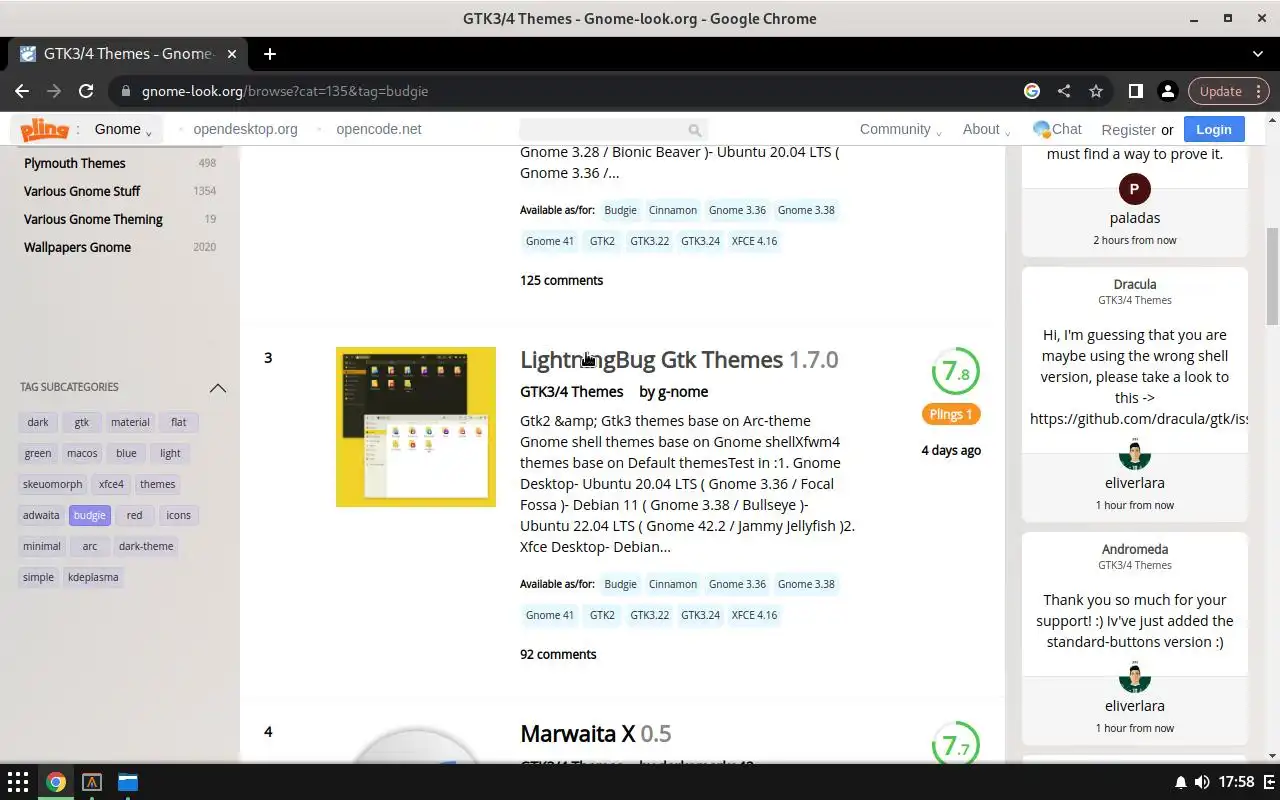Click the LightningBug 7.8 score circle
This screenshot has height=800, width=1280.
point(955,372)
